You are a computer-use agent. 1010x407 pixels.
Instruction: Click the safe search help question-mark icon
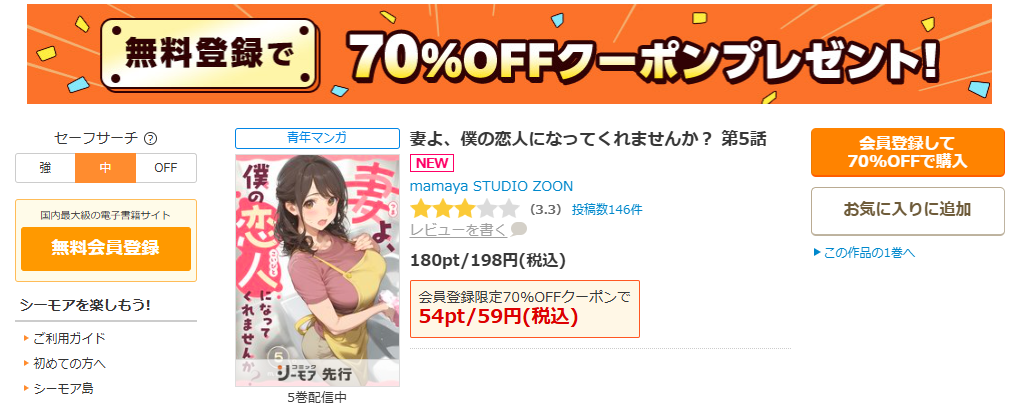click(151, 138)
